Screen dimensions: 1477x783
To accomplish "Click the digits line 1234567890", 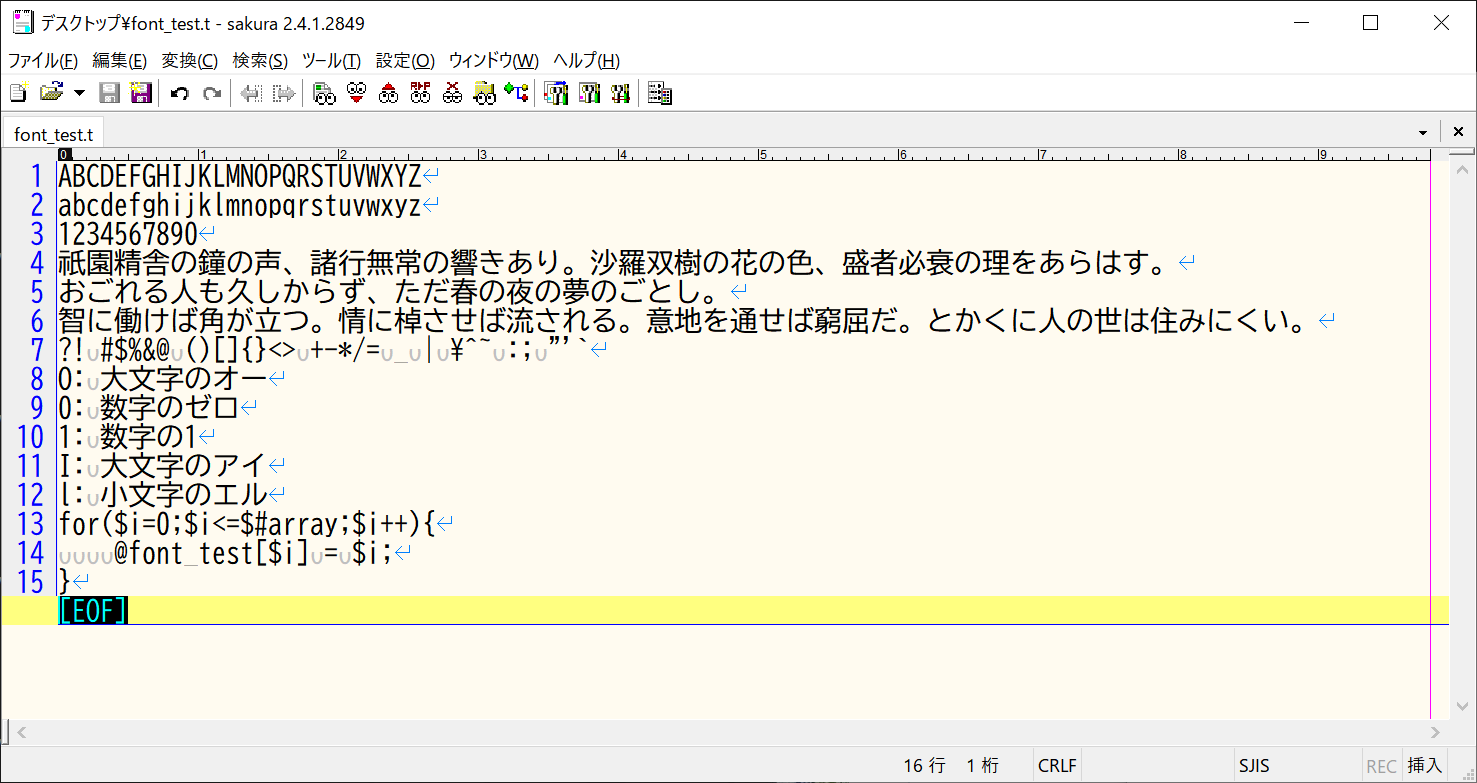I will click(128, 235).
